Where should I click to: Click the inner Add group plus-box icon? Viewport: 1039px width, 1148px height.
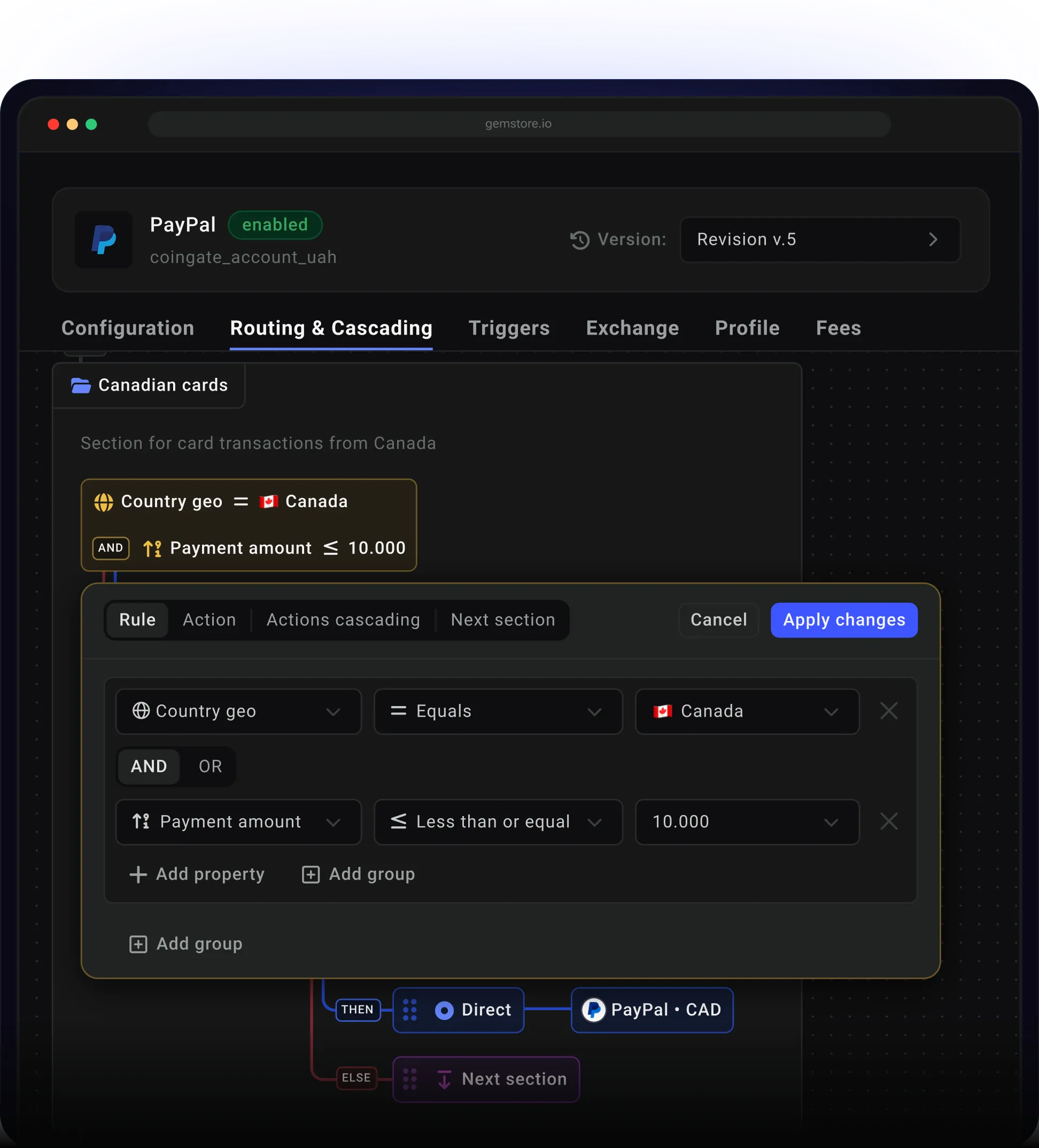tap(311, 874)
